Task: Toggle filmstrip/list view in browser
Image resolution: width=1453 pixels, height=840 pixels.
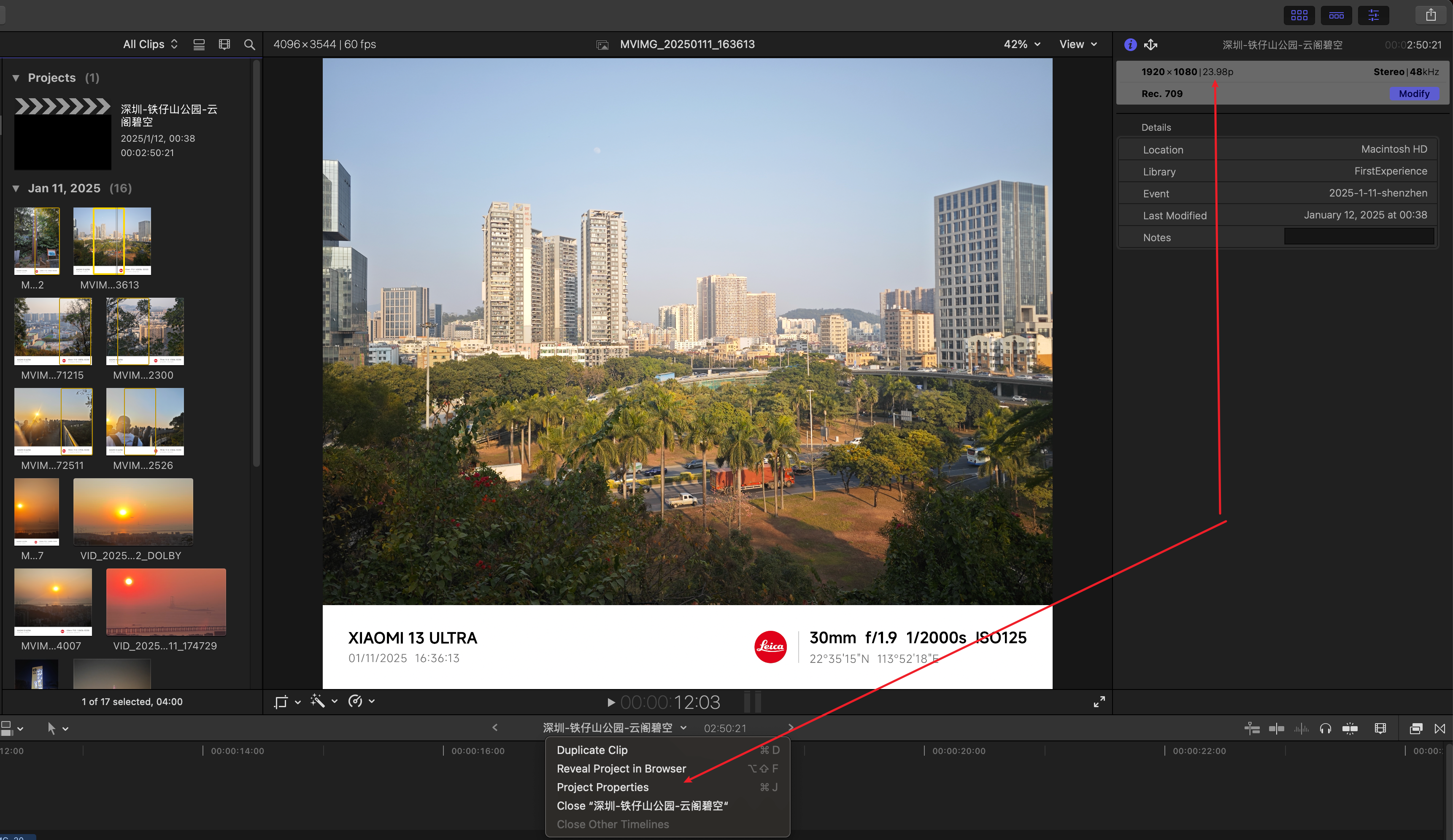Action: [x=199, y=44]
